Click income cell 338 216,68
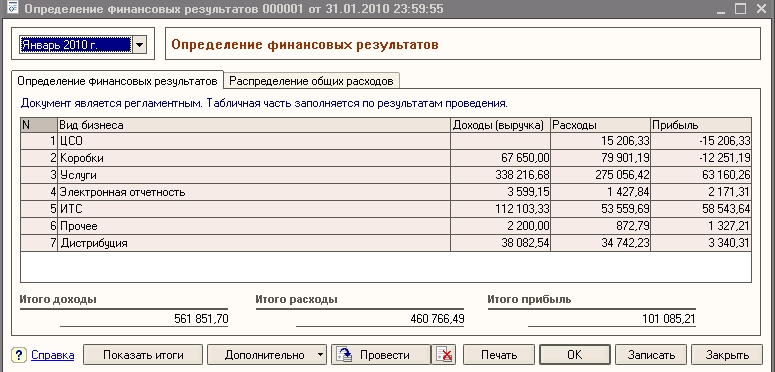Screen dimensions: 775x372 coord(500,175)
